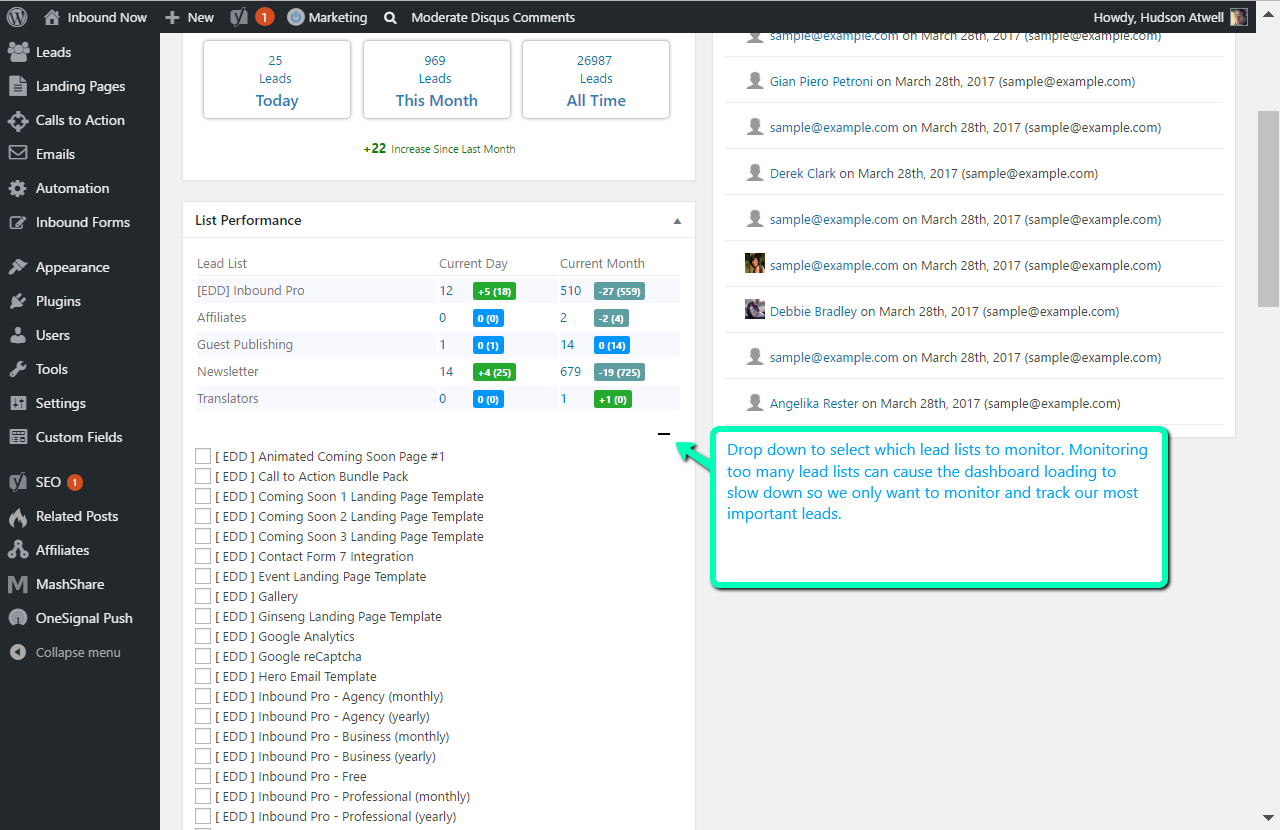
Task: Click the +1 (0) badge for Translators
Action: (x=613, y=399)
